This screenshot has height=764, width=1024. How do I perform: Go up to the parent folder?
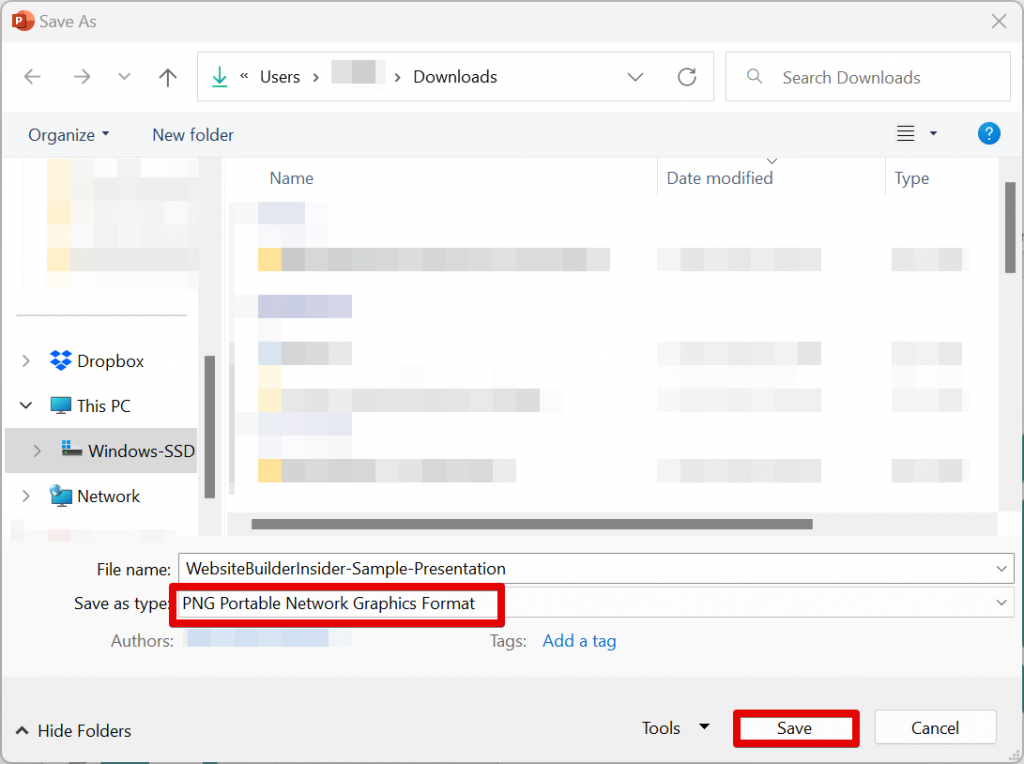[167, 76]
